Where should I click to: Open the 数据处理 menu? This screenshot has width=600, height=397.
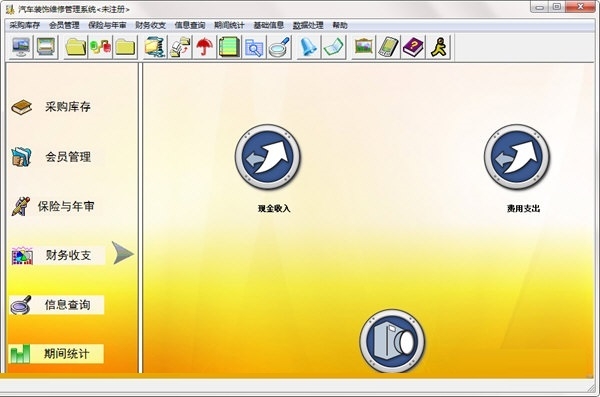[308, 25]
